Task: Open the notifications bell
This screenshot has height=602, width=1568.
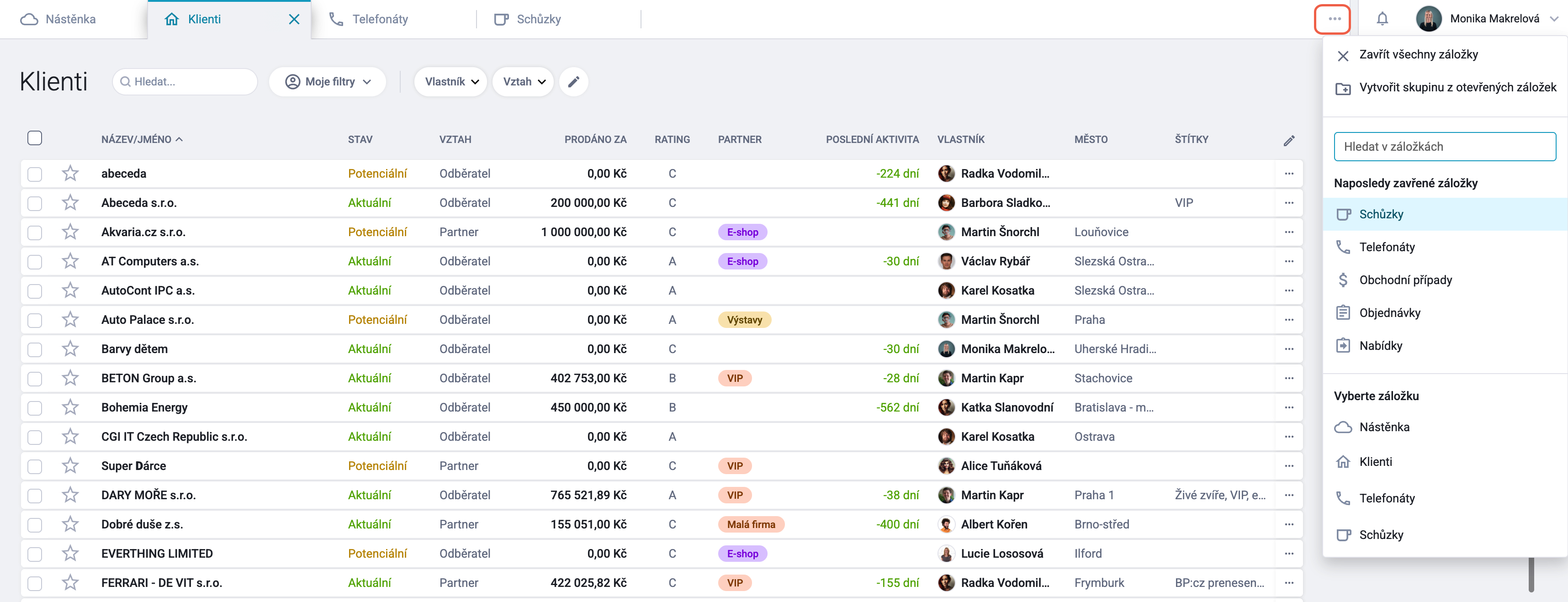Action: (1383, 19)
